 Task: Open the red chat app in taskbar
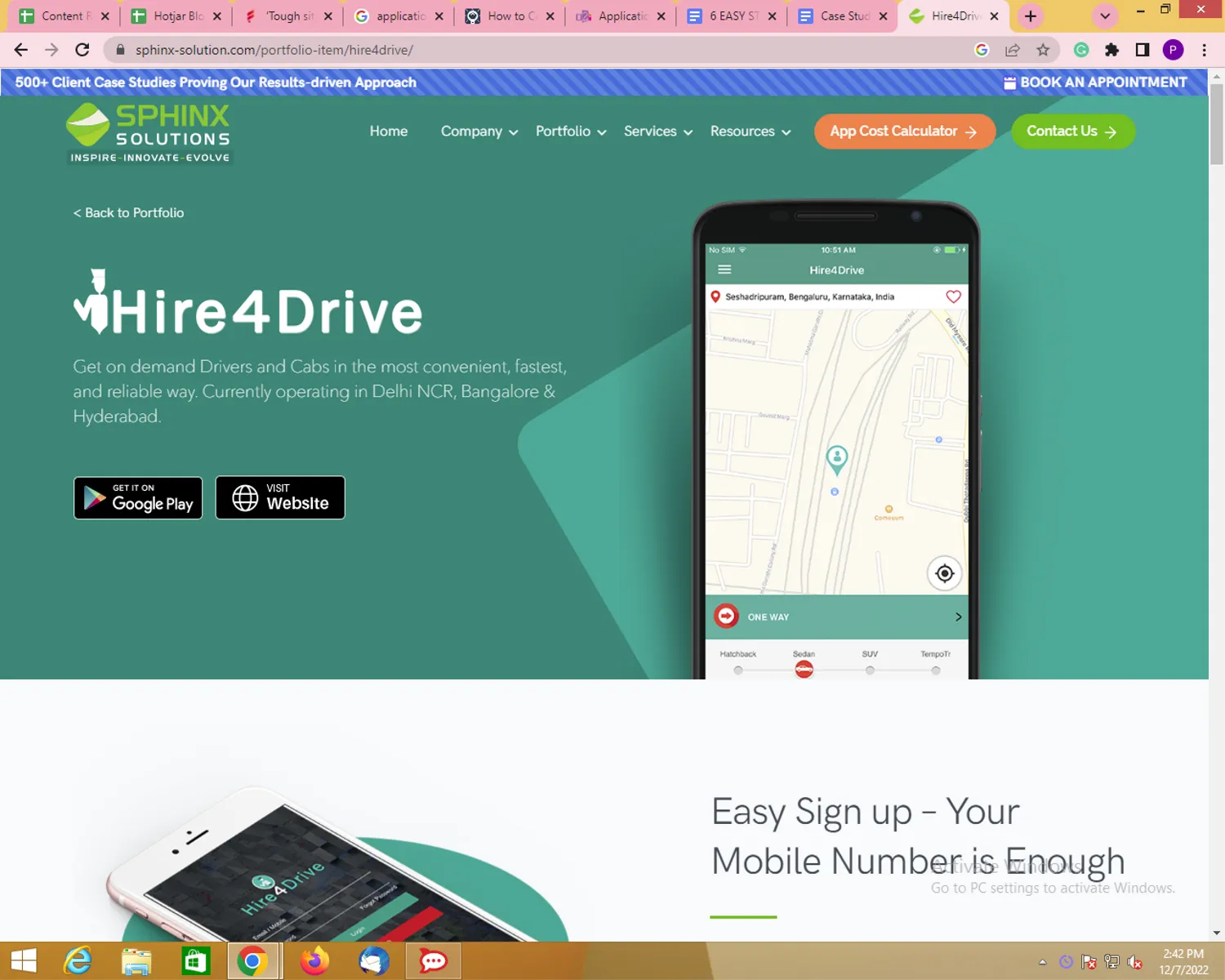point(434,961)
